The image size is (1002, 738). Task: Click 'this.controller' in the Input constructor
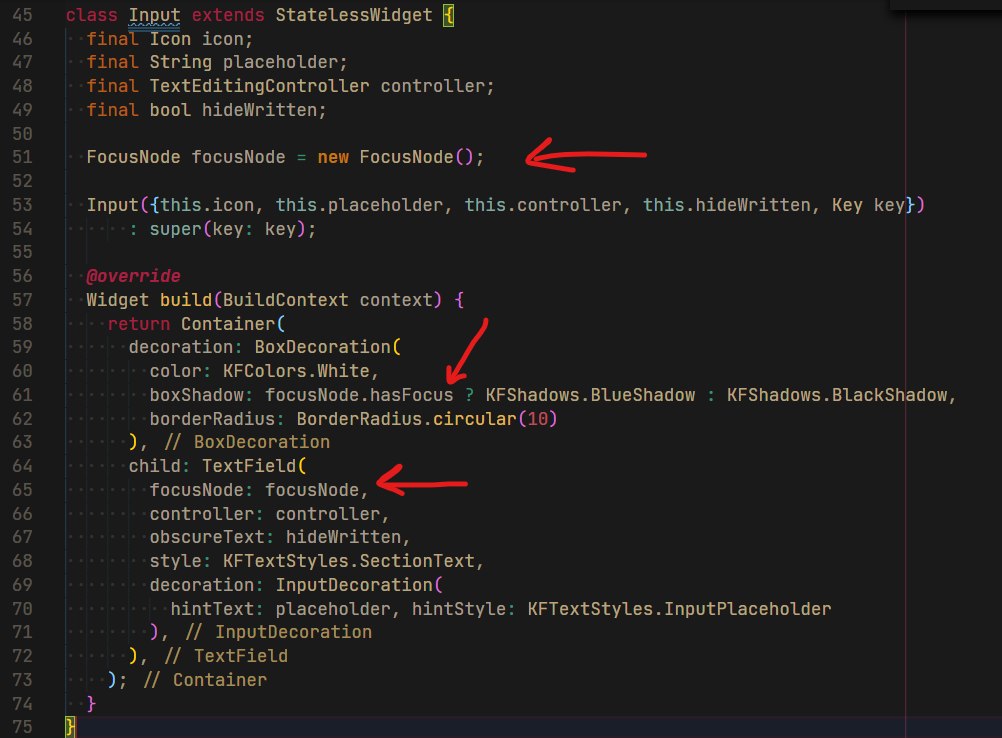(x=543, y=205)
